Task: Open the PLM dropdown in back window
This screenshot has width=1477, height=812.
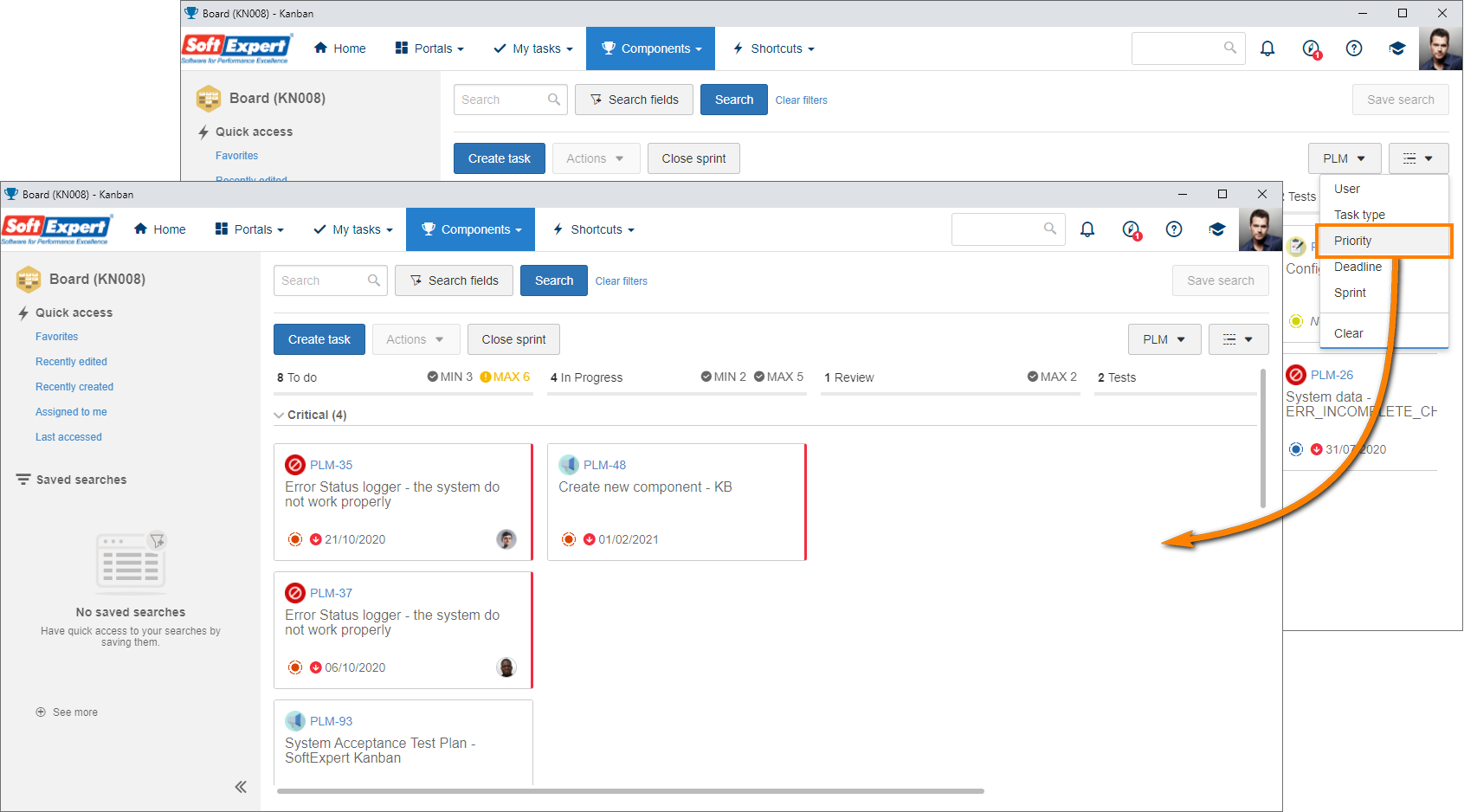Action: tap(1345, 158)
